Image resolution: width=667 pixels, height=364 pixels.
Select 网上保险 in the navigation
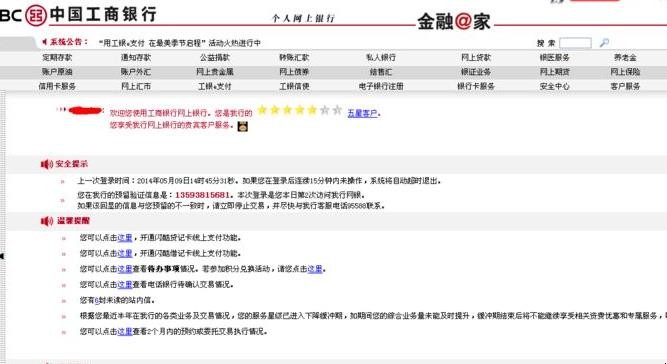625,72
